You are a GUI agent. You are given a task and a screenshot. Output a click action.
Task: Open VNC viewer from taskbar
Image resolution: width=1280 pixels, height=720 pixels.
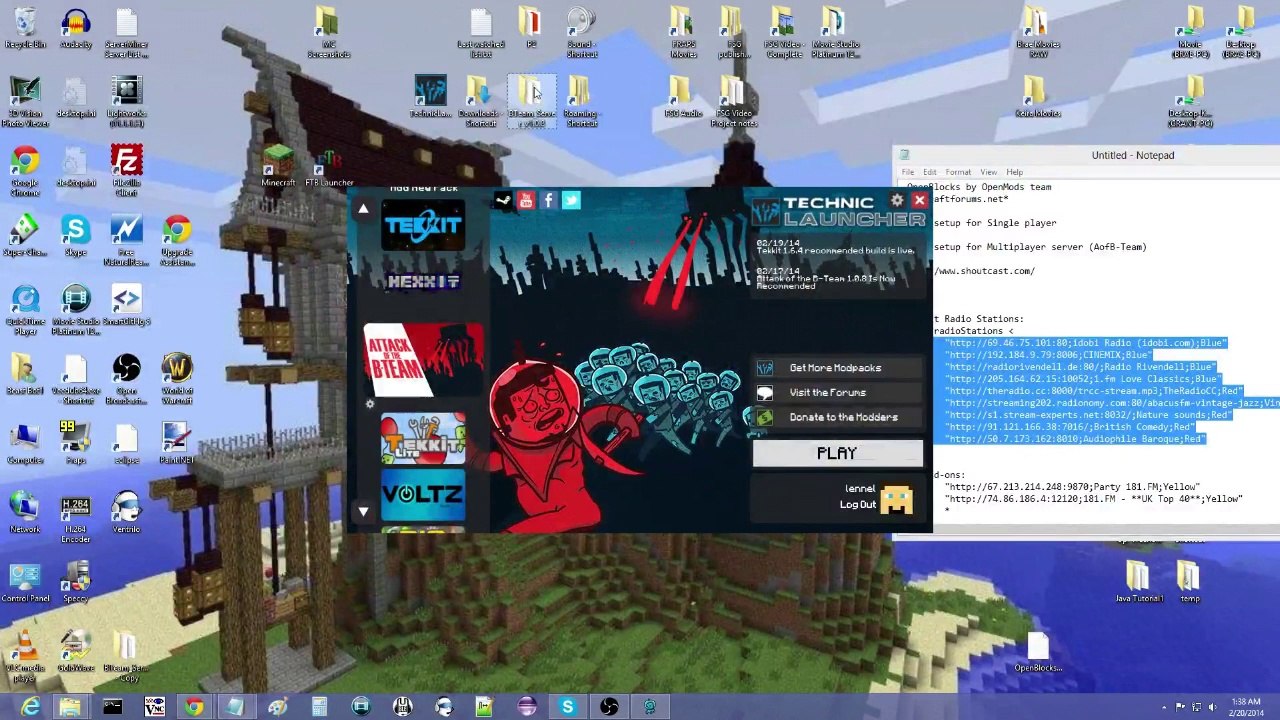[x=153, y=708]
